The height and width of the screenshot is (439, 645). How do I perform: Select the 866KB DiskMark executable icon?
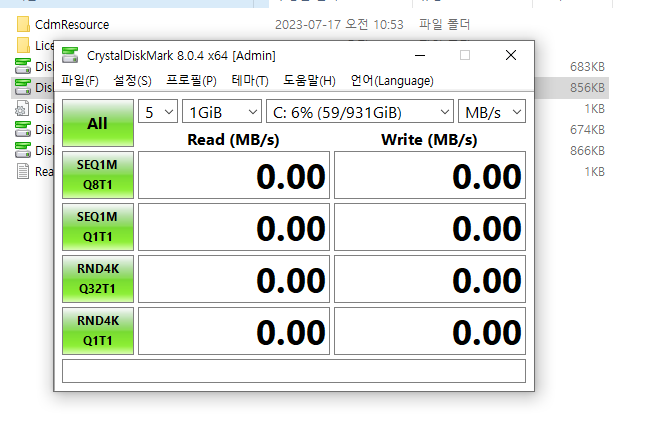point(23,150)
